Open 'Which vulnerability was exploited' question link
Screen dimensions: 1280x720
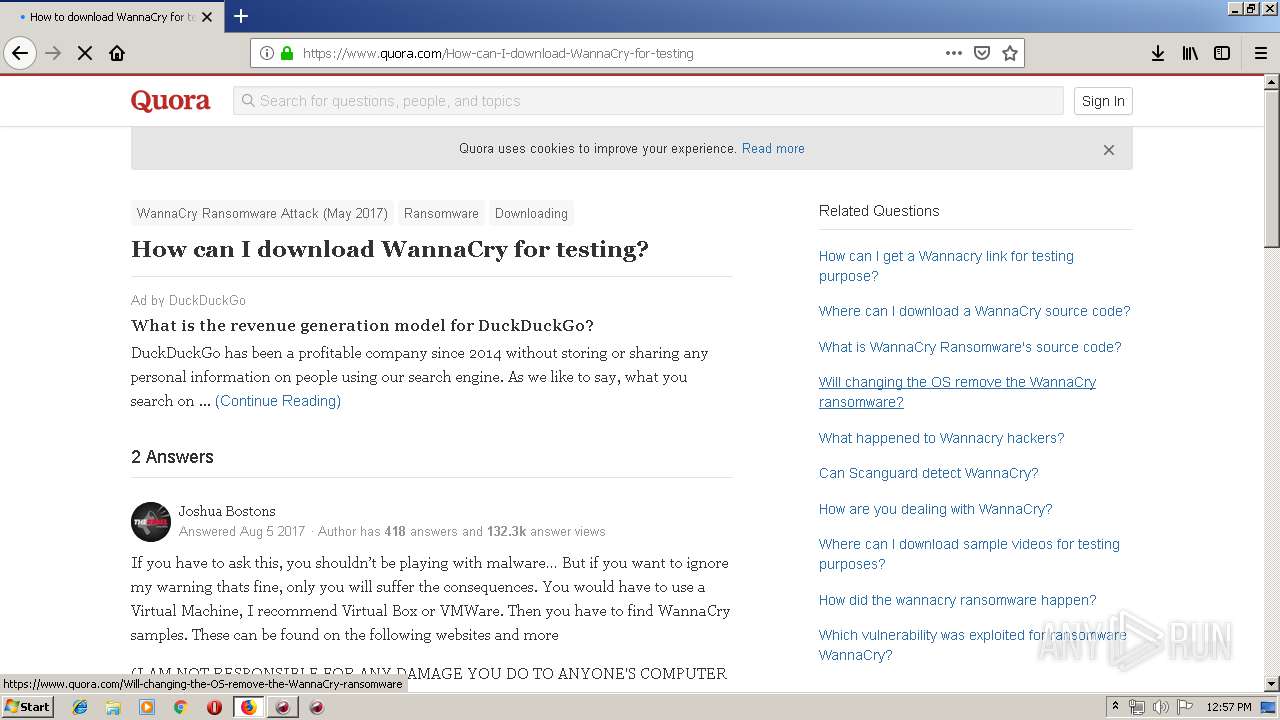click(x=973, y=645)
